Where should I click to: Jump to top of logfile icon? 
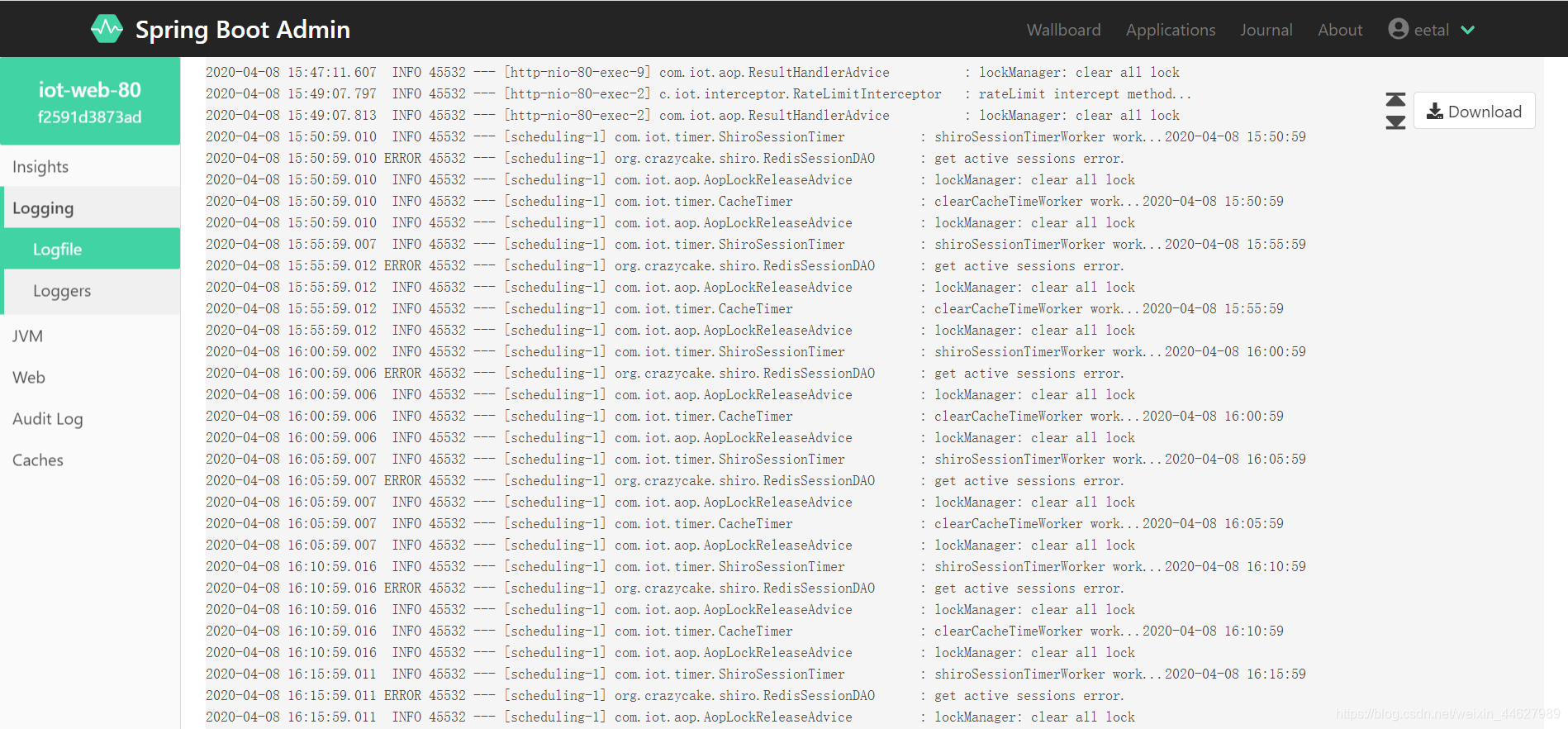pyautogui.click(x=1395, y=100)
